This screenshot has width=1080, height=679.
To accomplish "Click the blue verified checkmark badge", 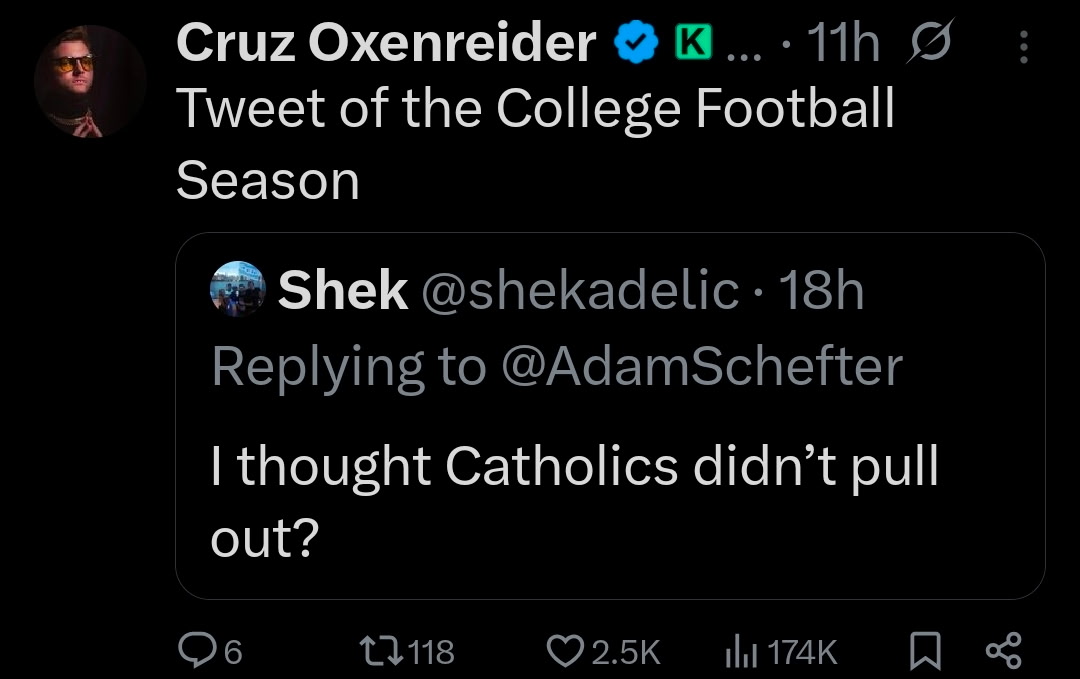I will coord(634,44).
